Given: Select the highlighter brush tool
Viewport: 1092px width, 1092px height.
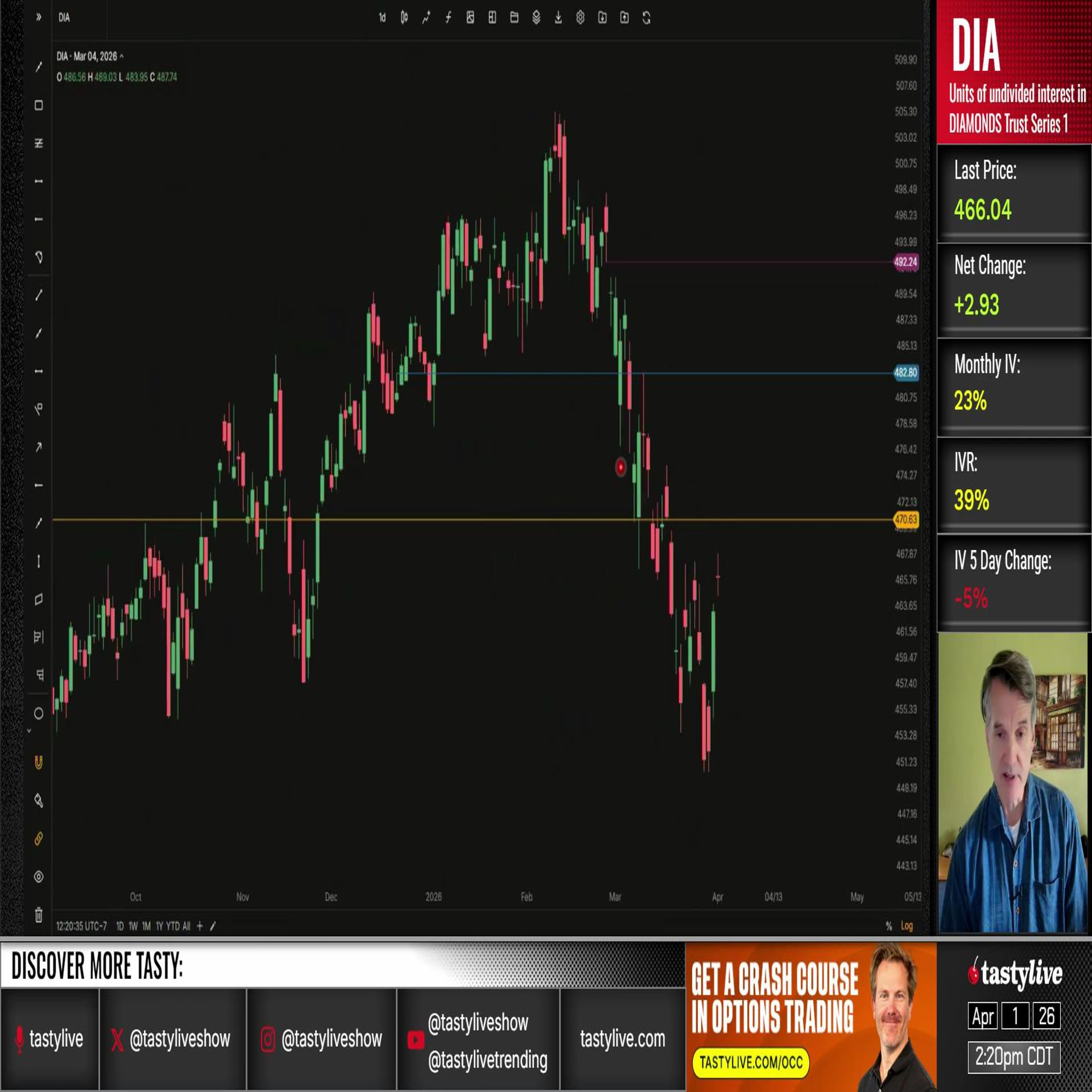Looking at the screenshot, I should [x=39, y=800].
